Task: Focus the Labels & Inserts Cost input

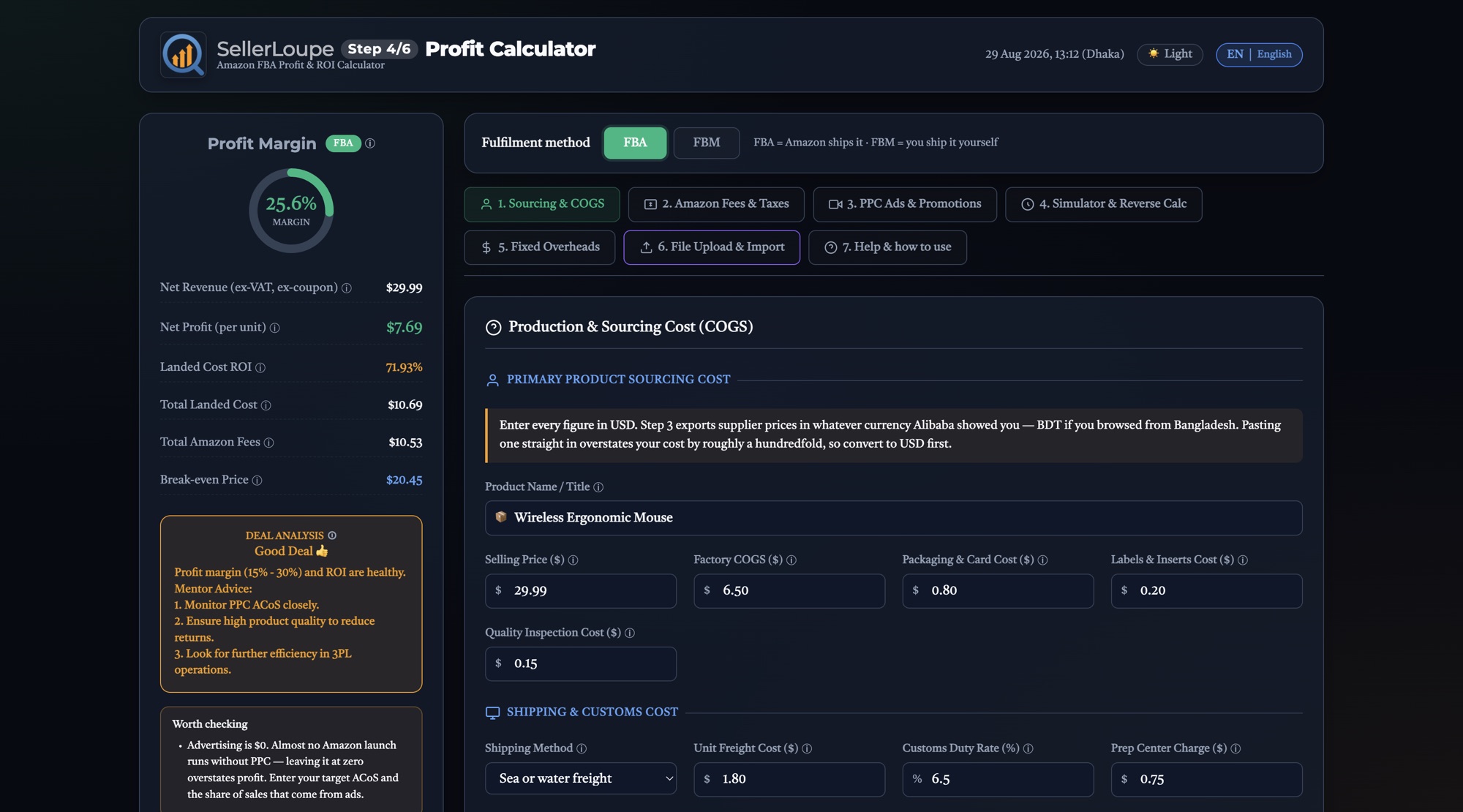Action: (x=1206, y=591)
